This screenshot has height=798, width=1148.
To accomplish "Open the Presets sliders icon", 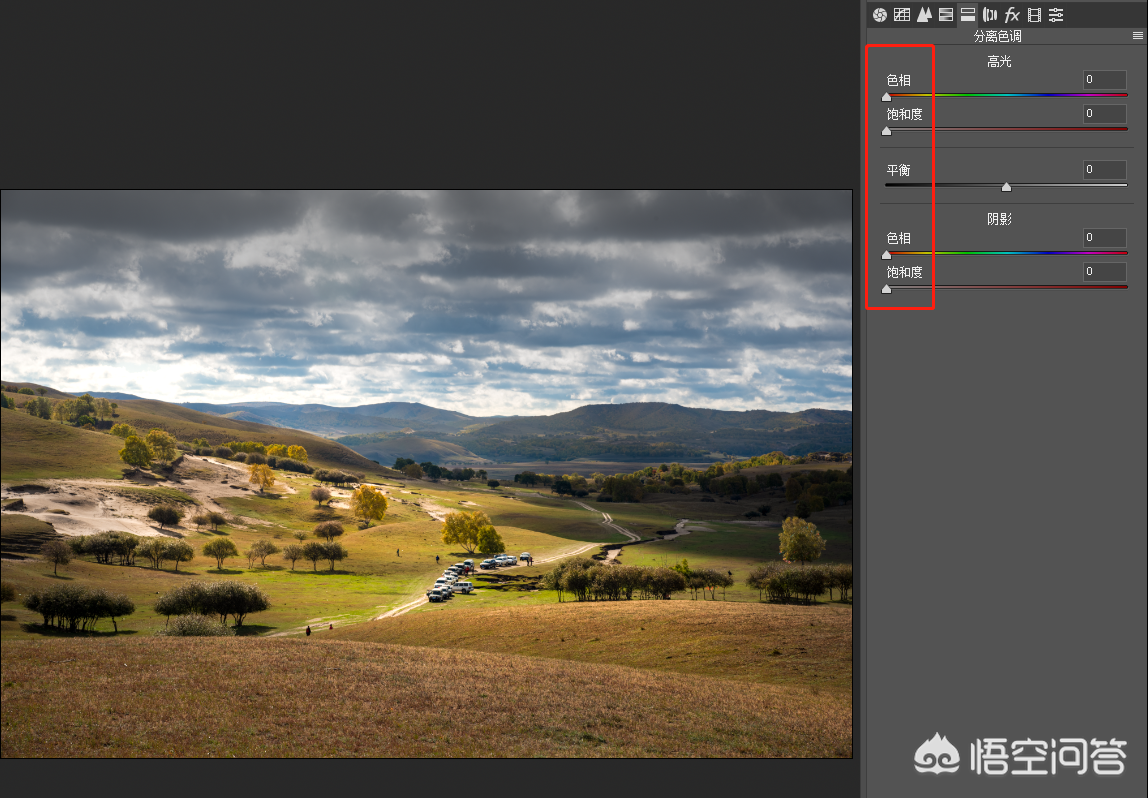I will pyautogui.click(x=1056, y=15).
